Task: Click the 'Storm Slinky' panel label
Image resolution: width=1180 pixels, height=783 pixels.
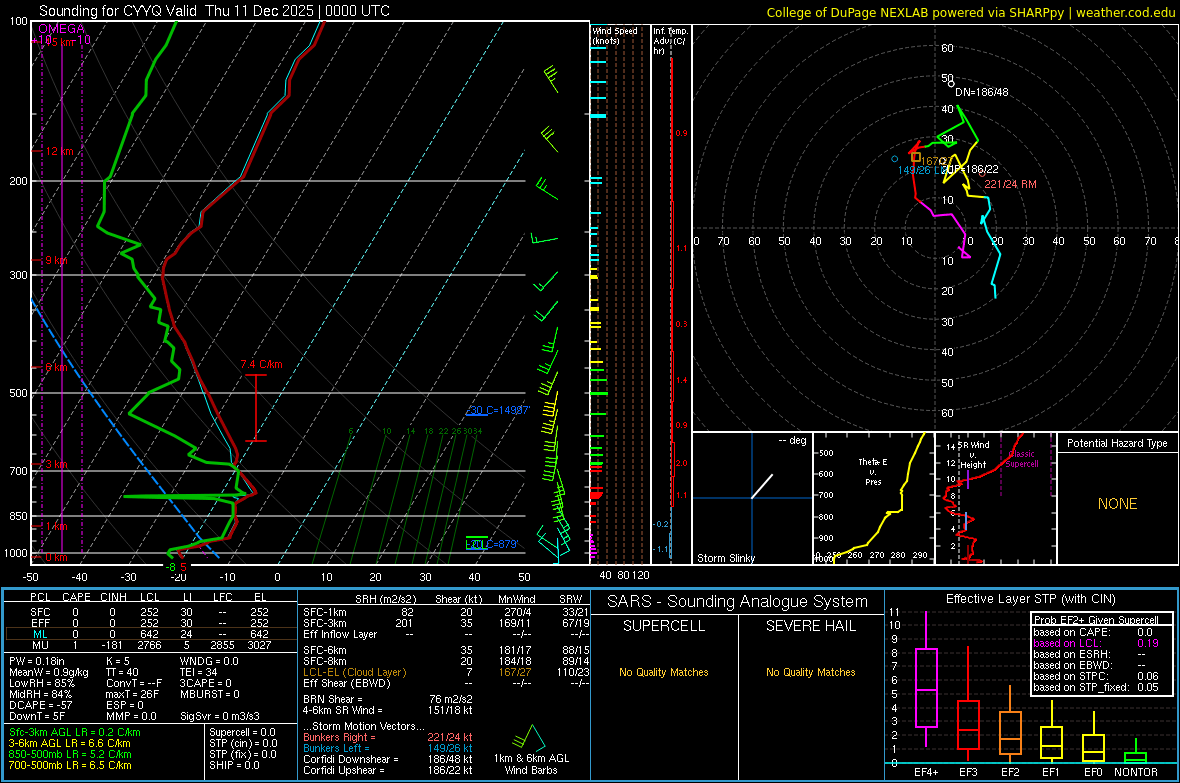Action: (725, 558)
